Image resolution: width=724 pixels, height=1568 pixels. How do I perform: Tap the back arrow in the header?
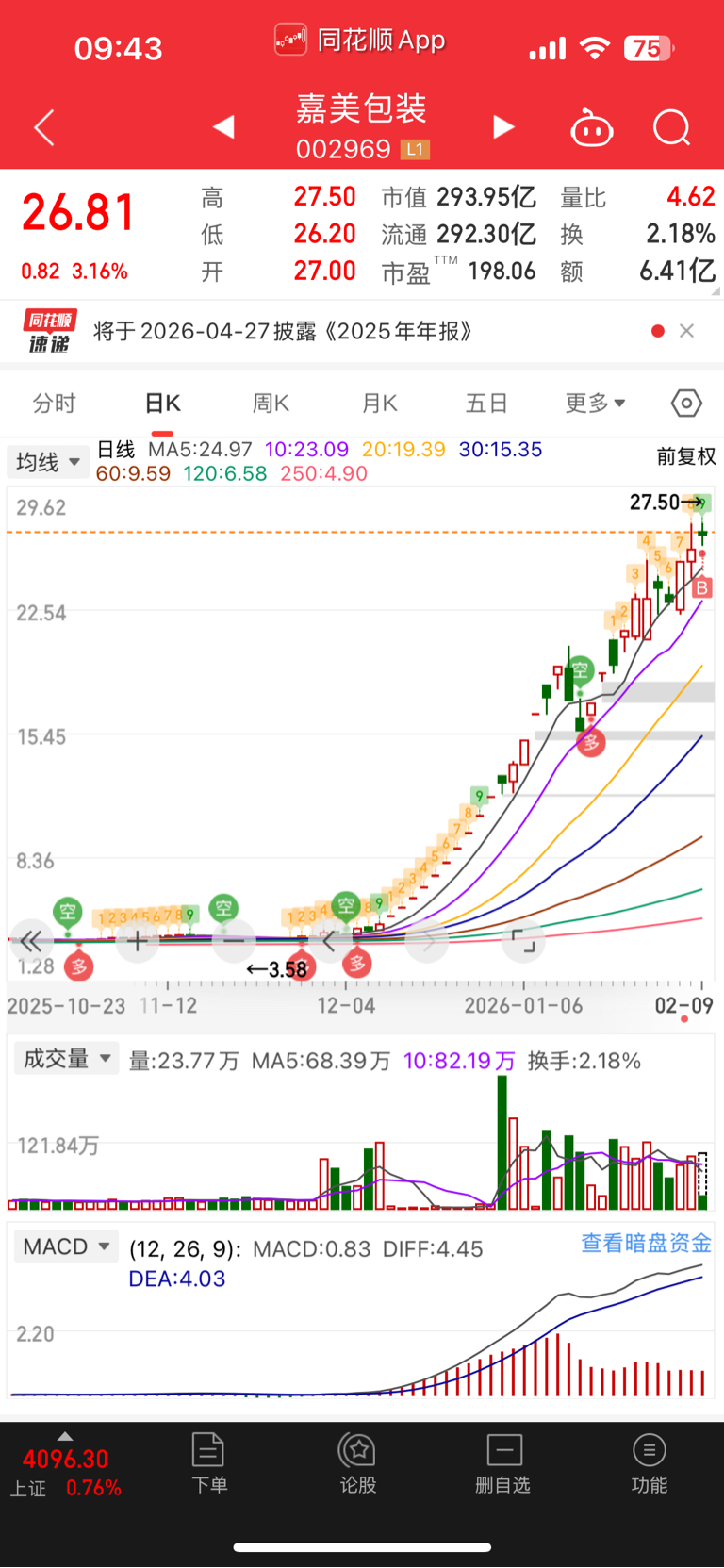point(44,127)
